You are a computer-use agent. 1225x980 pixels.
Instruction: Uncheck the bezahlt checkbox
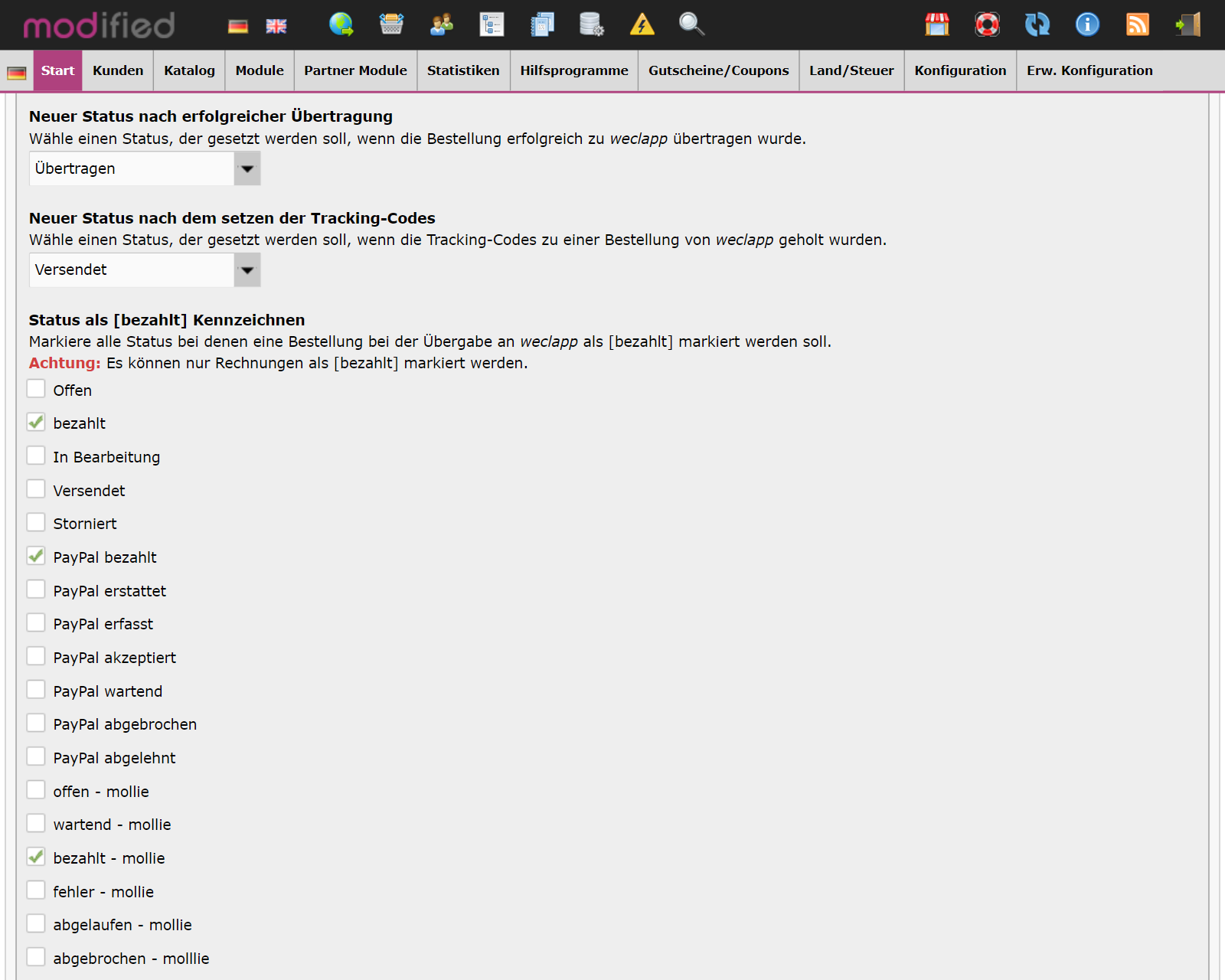click(x=36, y=421)
